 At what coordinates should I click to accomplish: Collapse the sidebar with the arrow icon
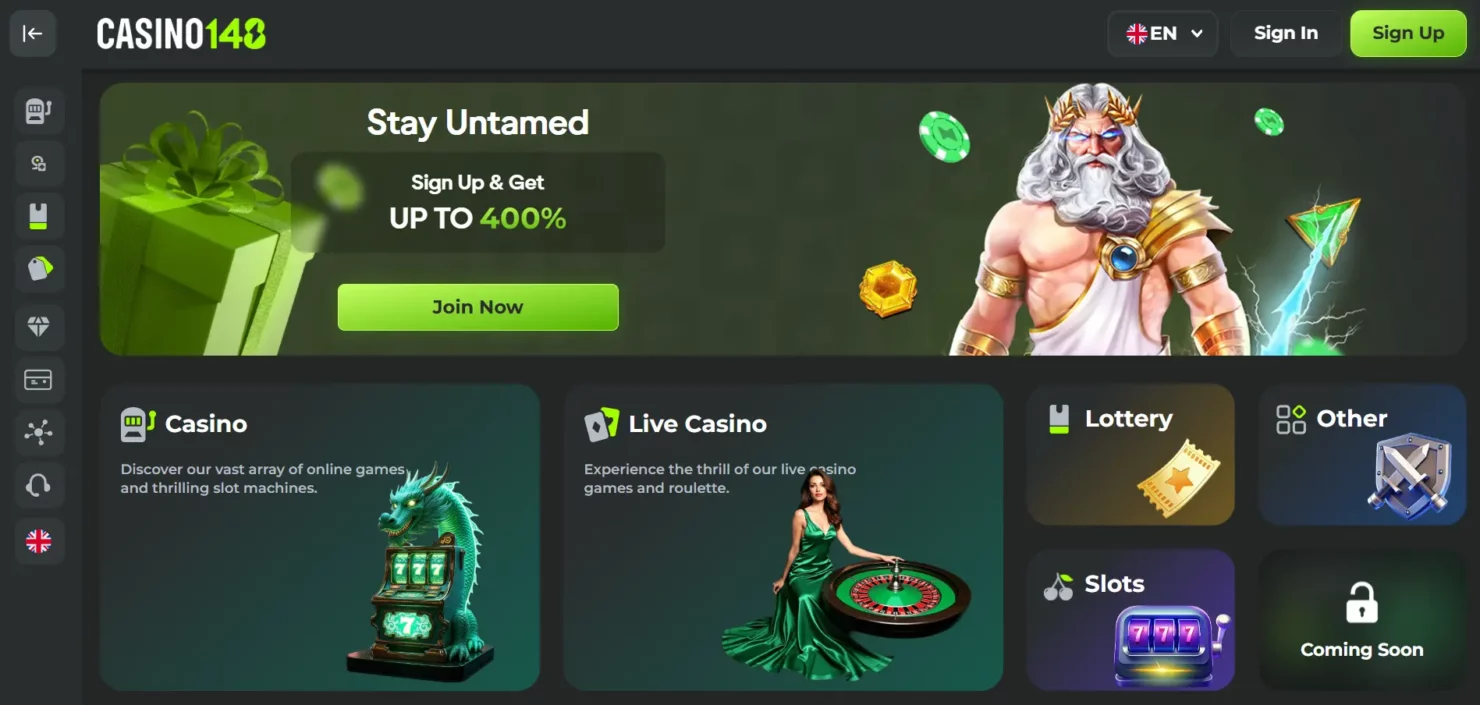coord(33,34)
